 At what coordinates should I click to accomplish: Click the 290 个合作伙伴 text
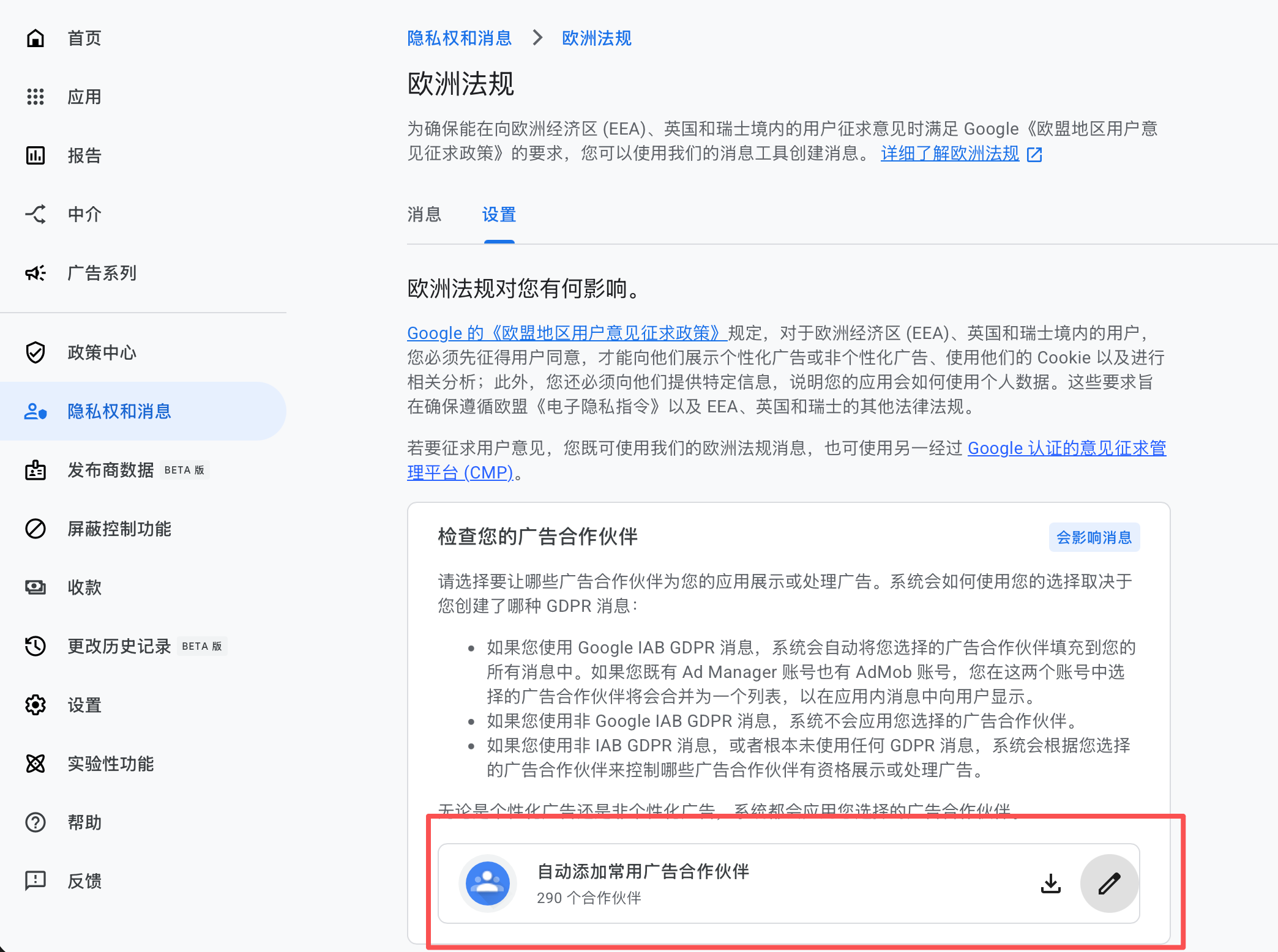589,898
